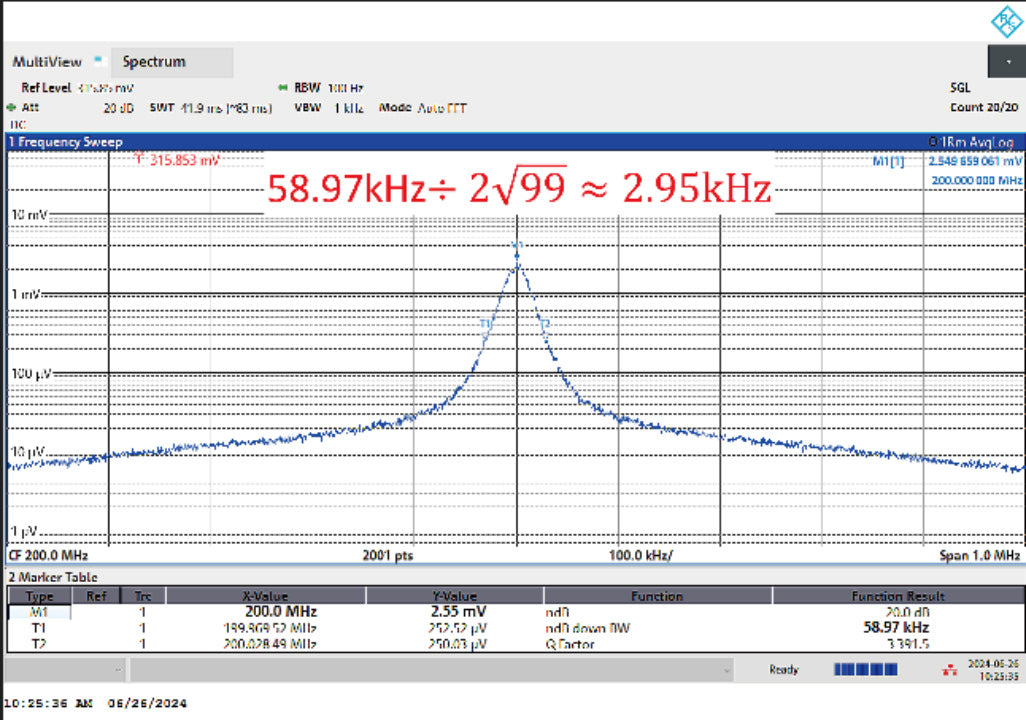The image size is (1026, 720).
Task: Click the 10 mV axis label
Action: click(x=29, y=215)
